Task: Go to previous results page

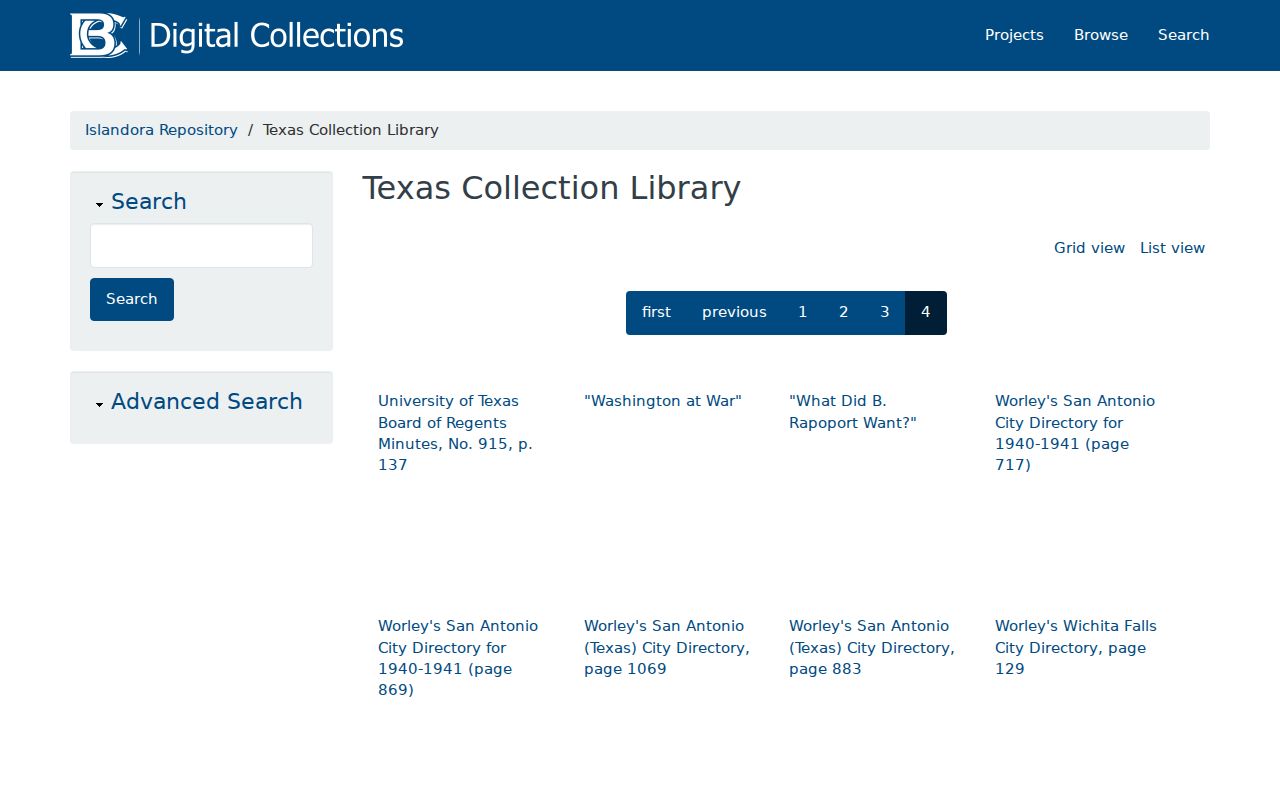Action: tap(734, 313)
